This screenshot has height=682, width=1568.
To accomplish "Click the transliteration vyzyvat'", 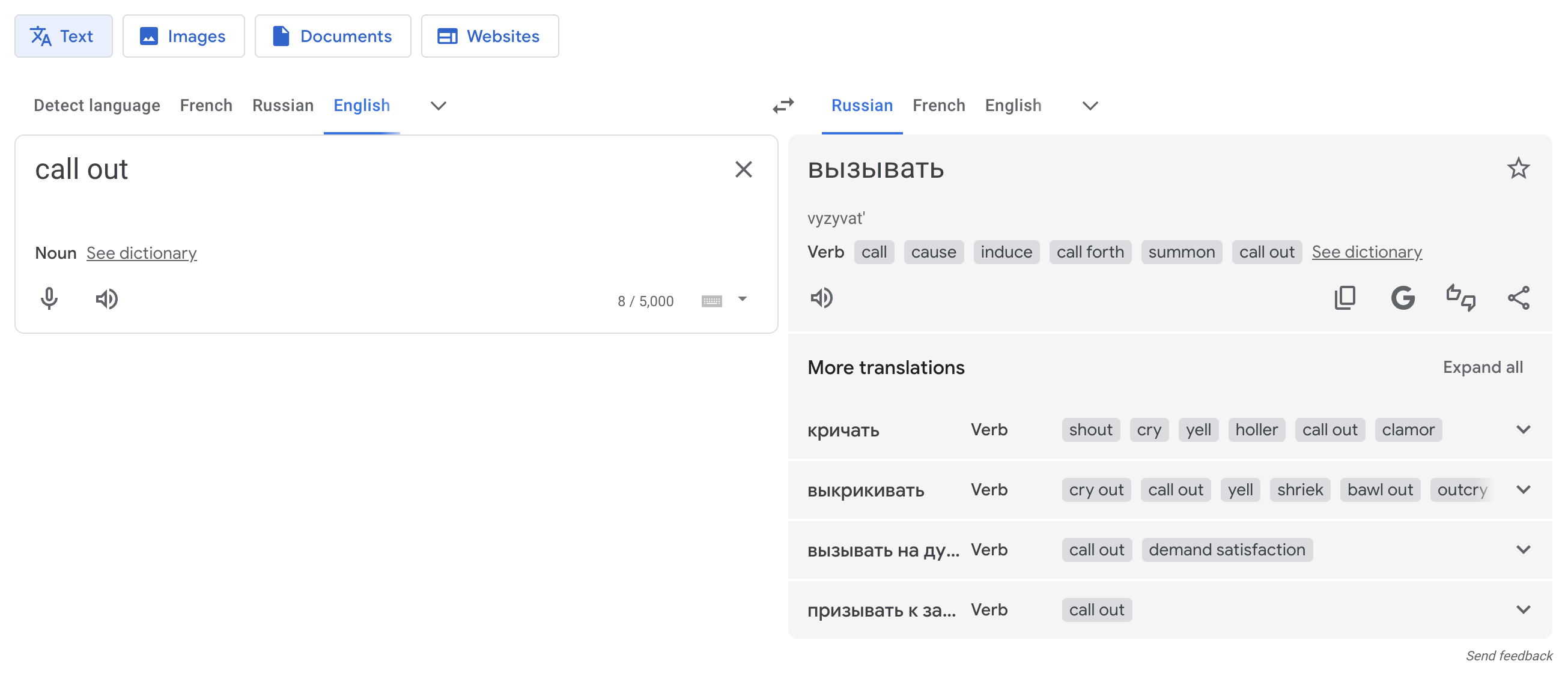I will [836, 218].
